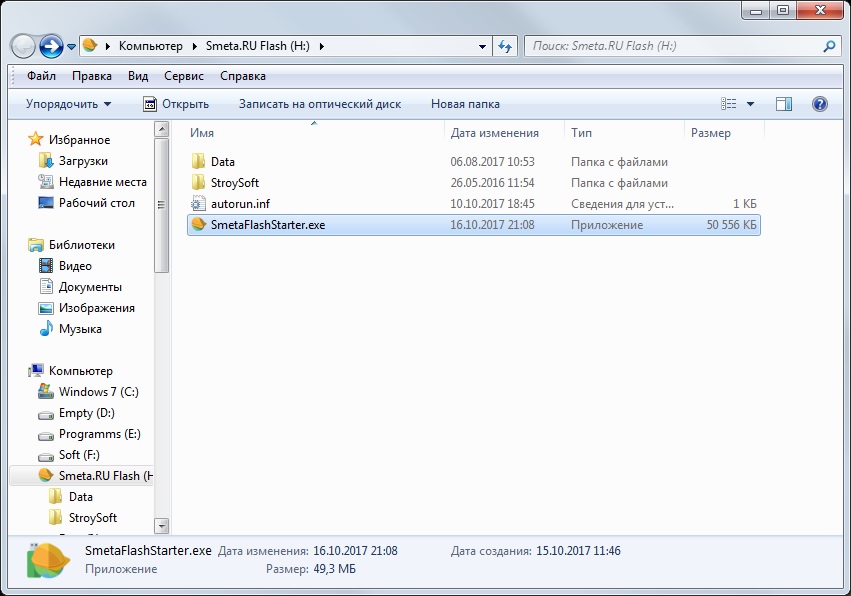
Task: Click the Smeta.RU helmet icon in address bar
Action: (x=90, y=46)
